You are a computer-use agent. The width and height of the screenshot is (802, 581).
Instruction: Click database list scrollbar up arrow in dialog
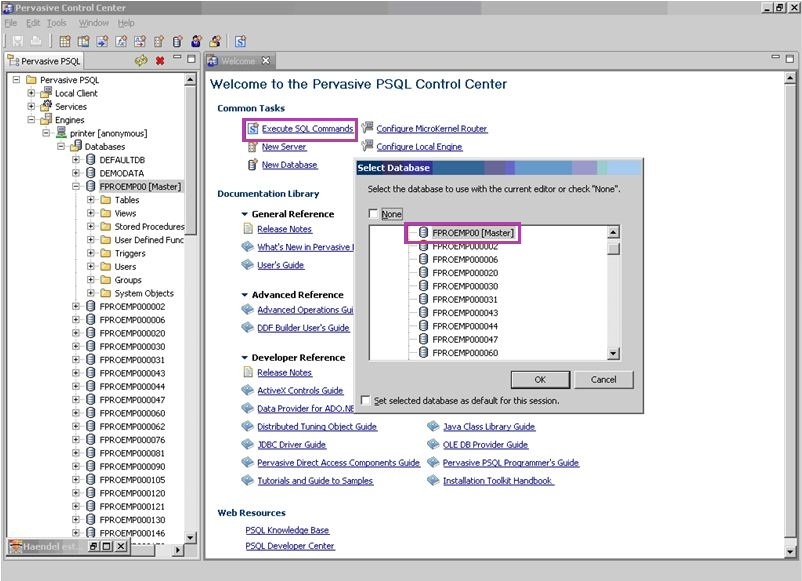click(x=613, y=232)
